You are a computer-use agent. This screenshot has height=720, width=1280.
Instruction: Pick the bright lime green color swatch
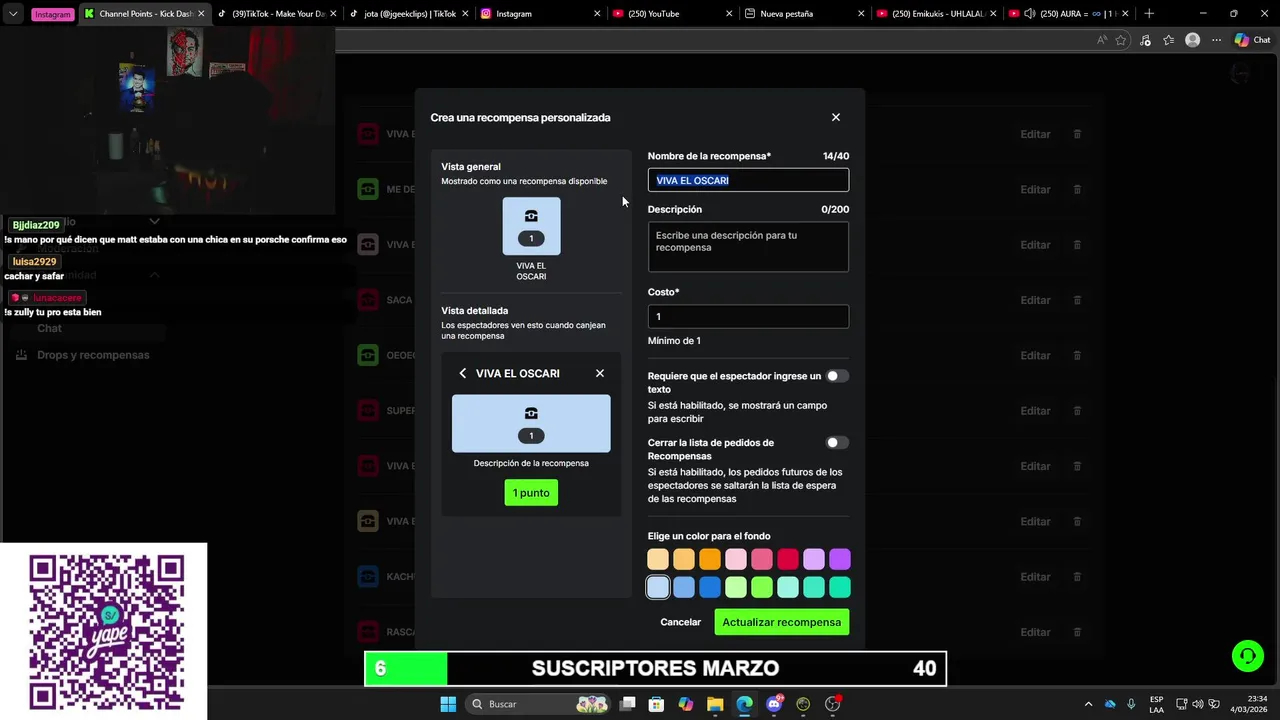[x=762, y=587]
